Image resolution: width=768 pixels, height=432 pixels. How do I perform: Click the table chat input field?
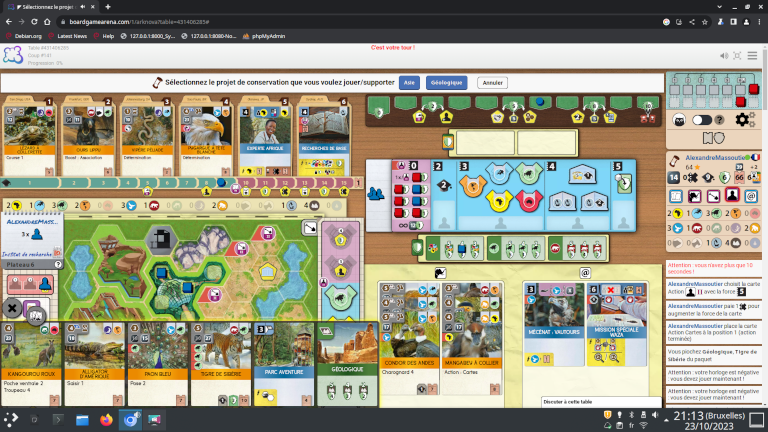[600, 402]
